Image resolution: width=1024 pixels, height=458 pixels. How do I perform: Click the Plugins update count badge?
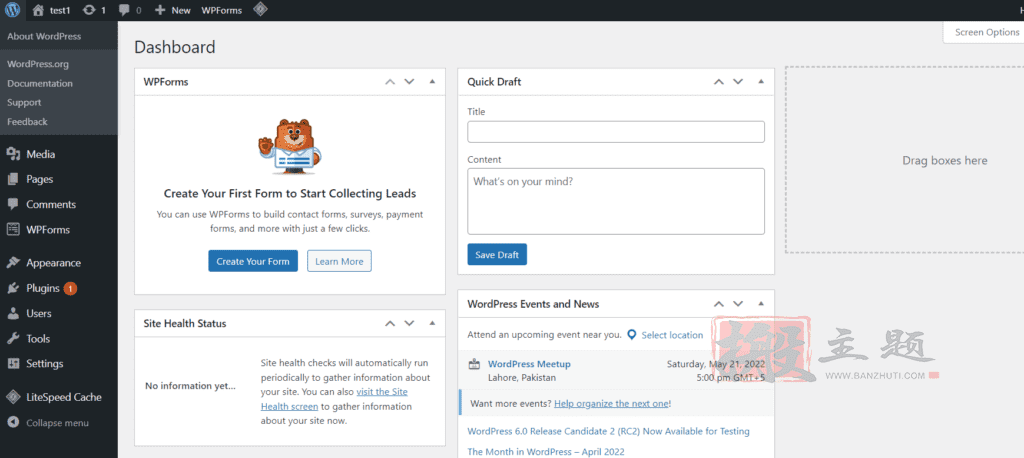pos(70,288)
